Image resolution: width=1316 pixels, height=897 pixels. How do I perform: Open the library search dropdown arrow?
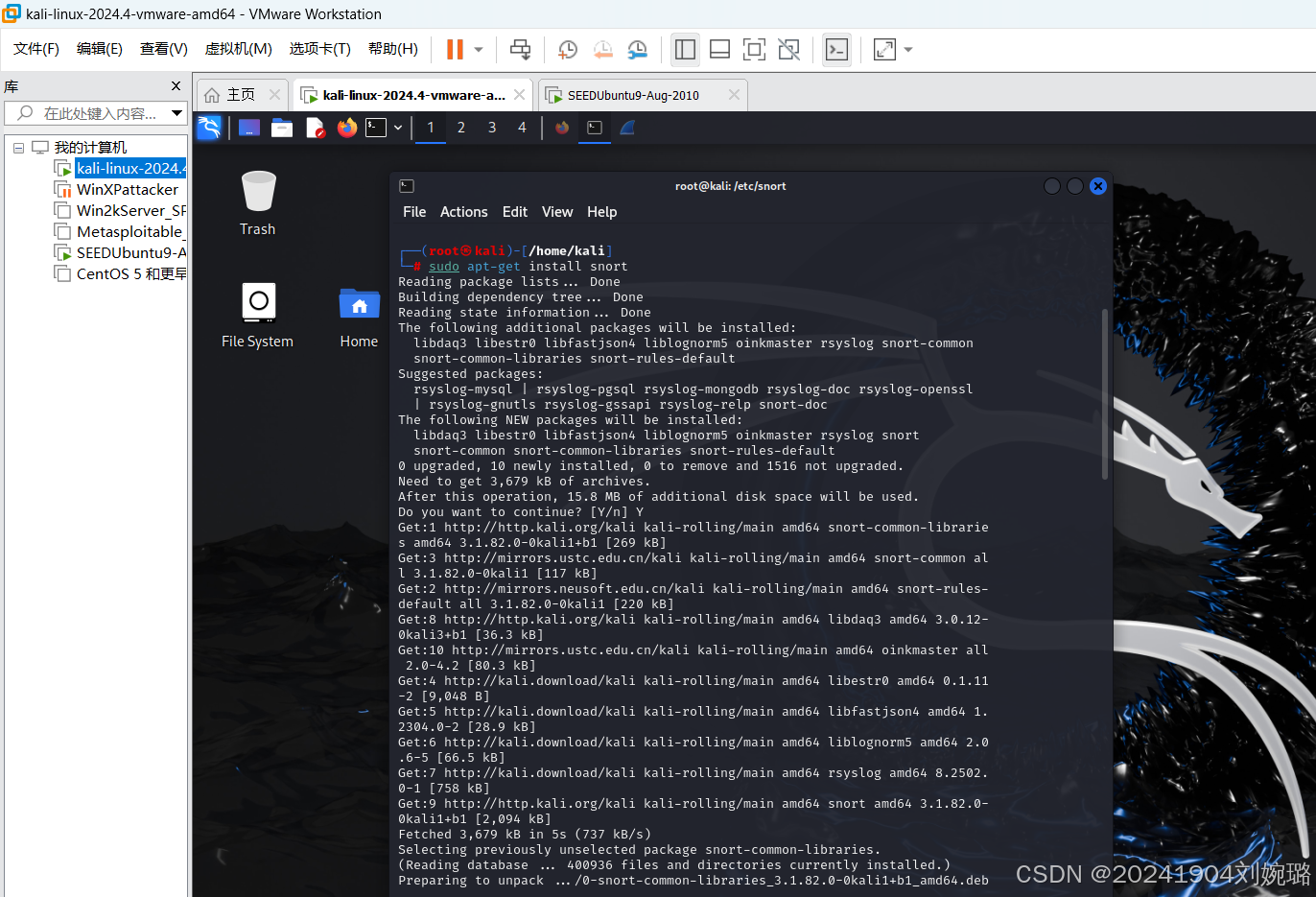pos(176,113)
